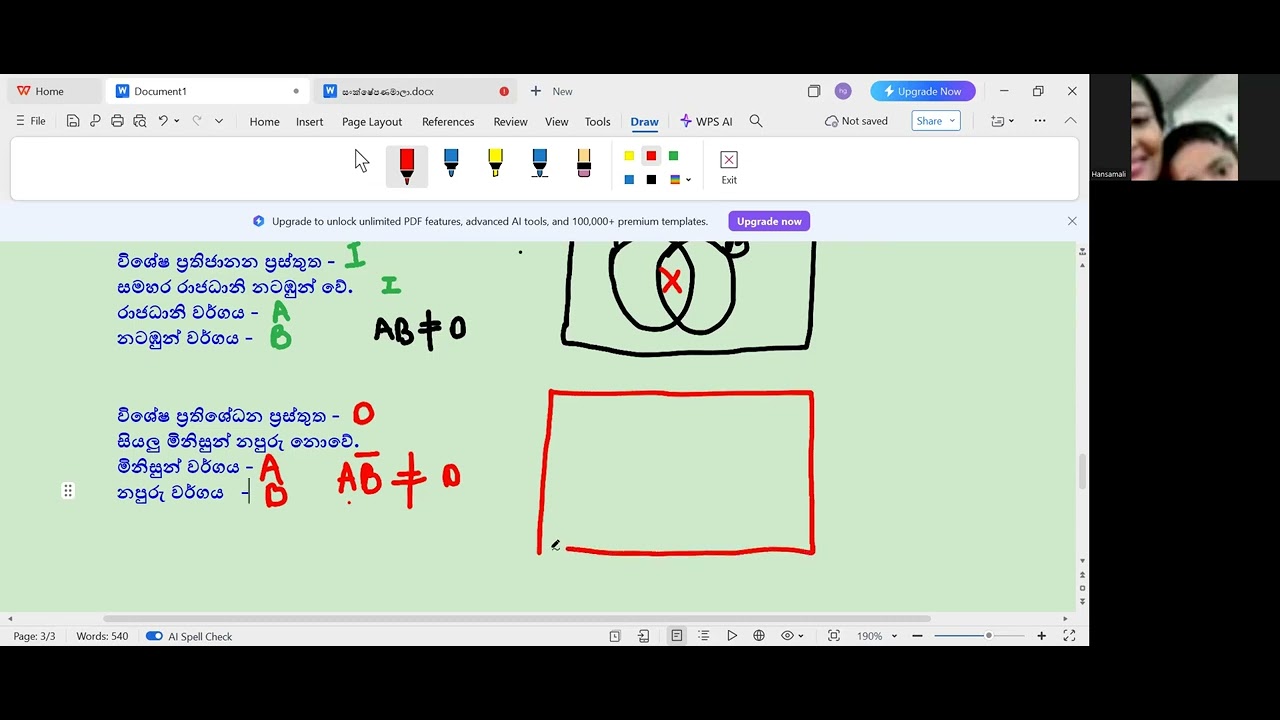This screenshot has width=1280, height=720.
Task: Enter full screen mode from status bar
Action: pos(1069,636)
